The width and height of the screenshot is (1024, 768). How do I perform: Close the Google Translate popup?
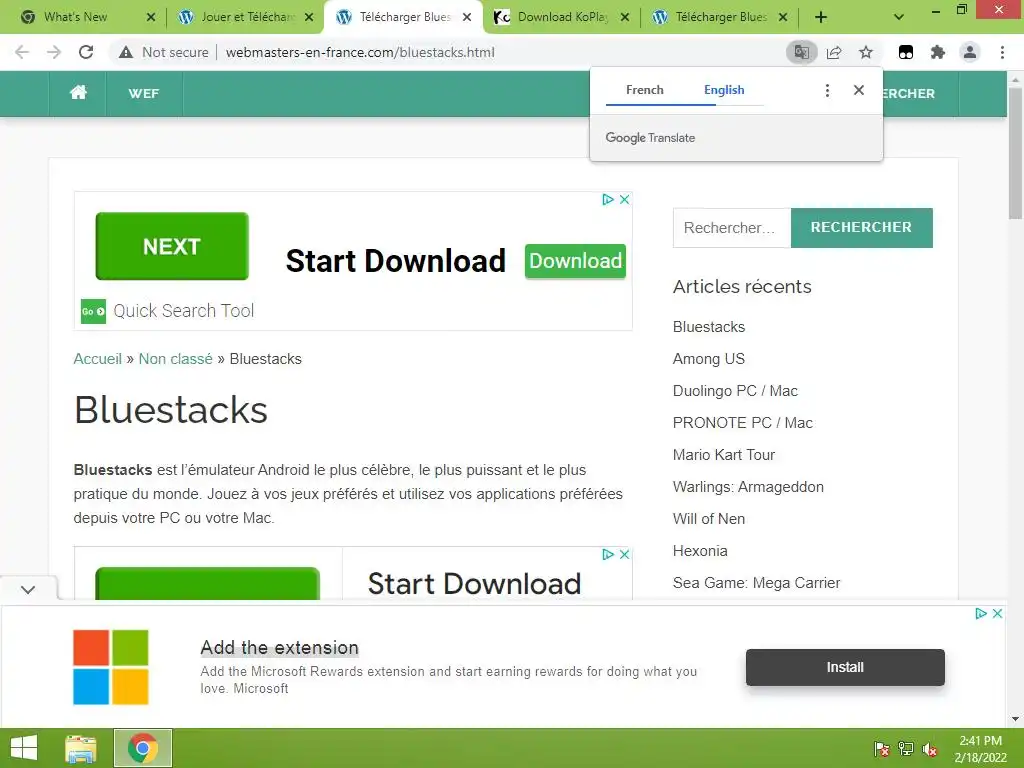[x=859, y=90]
